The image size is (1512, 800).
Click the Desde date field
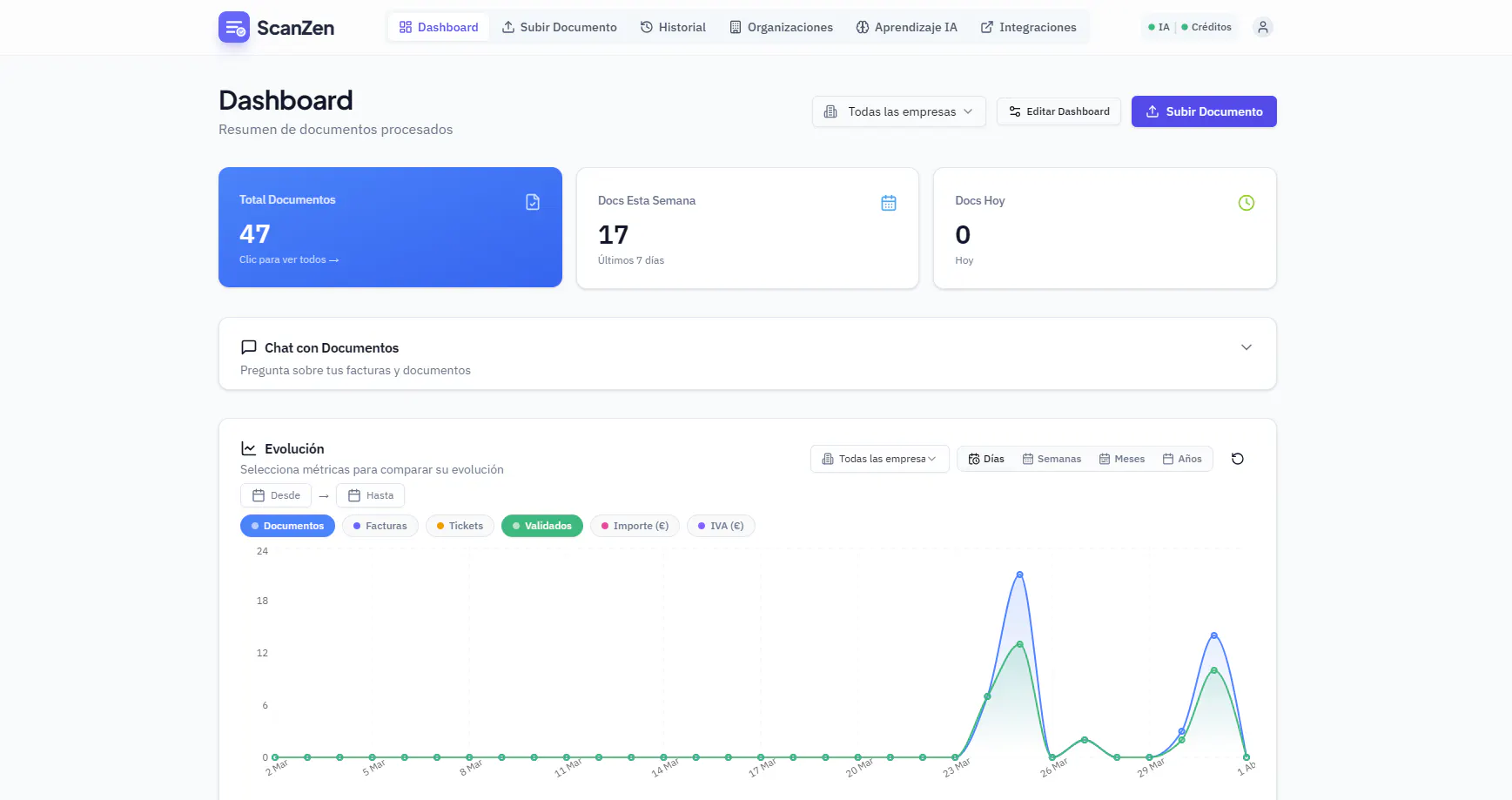[x=276, y=495]
